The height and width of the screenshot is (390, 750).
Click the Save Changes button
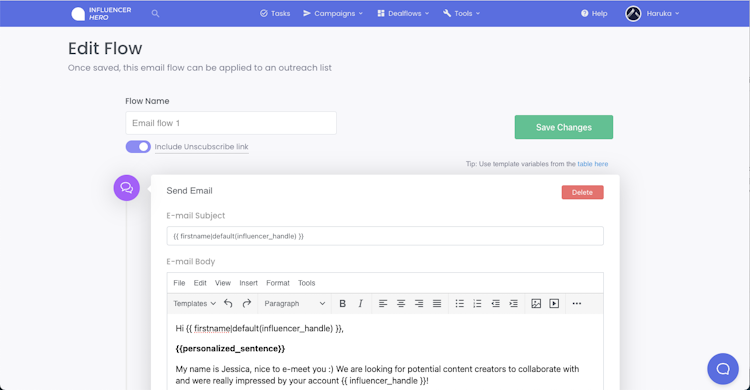(x=563, y=127)
